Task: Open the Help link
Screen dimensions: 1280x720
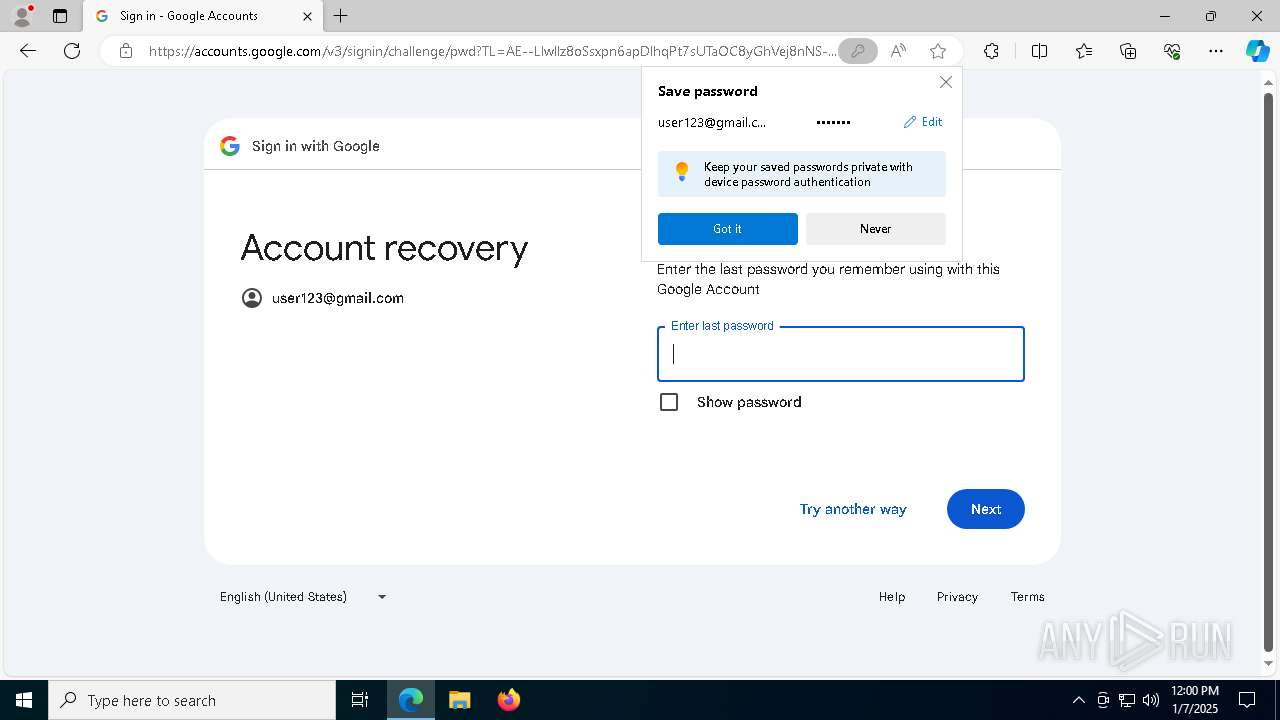Action: point(892,597)
